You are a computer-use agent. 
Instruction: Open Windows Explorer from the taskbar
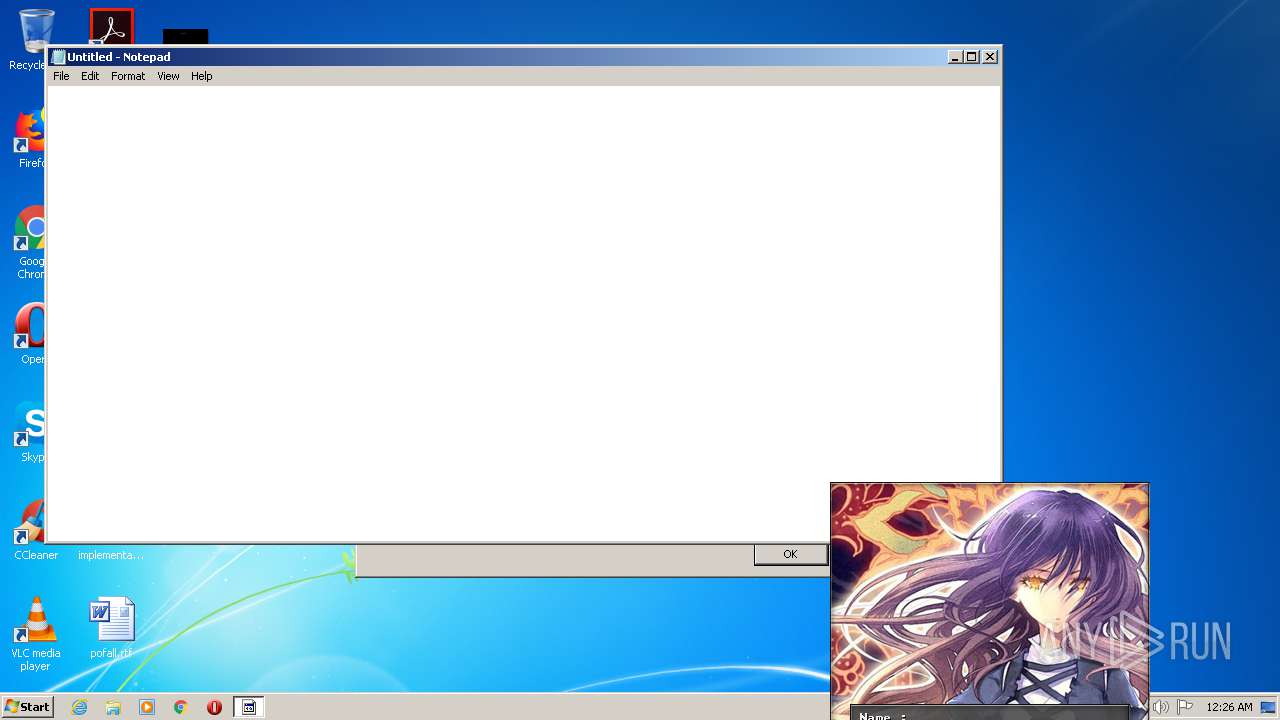113,707
